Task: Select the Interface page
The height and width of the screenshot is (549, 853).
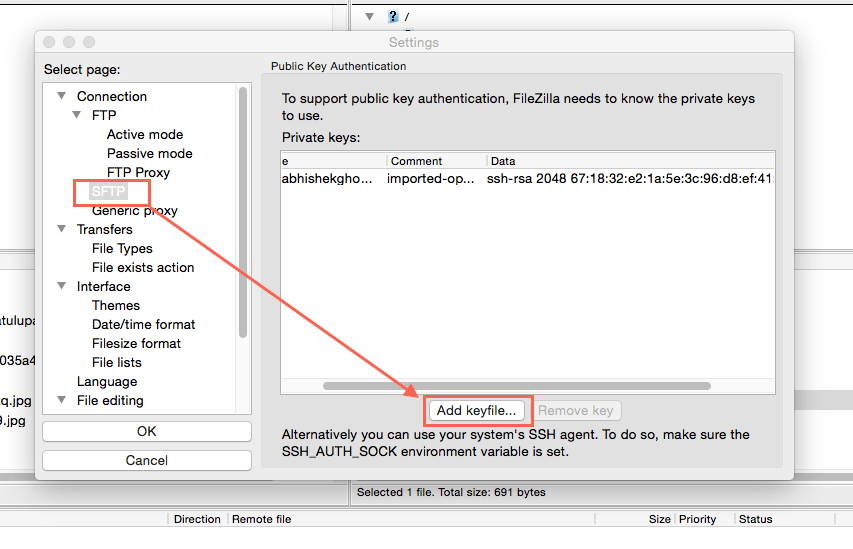Action: click(x=103, y=286)
